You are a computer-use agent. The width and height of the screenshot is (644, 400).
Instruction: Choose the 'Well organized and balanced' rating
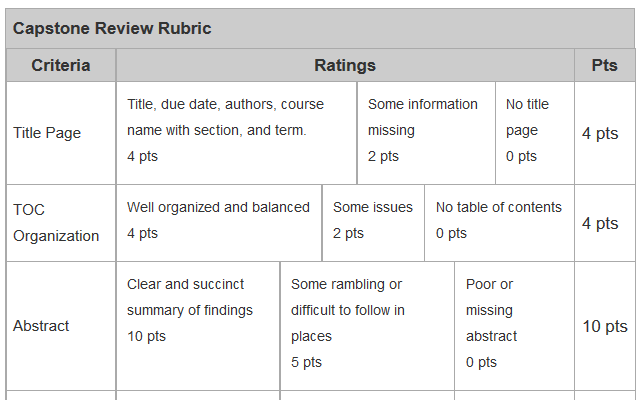[219, 220]
